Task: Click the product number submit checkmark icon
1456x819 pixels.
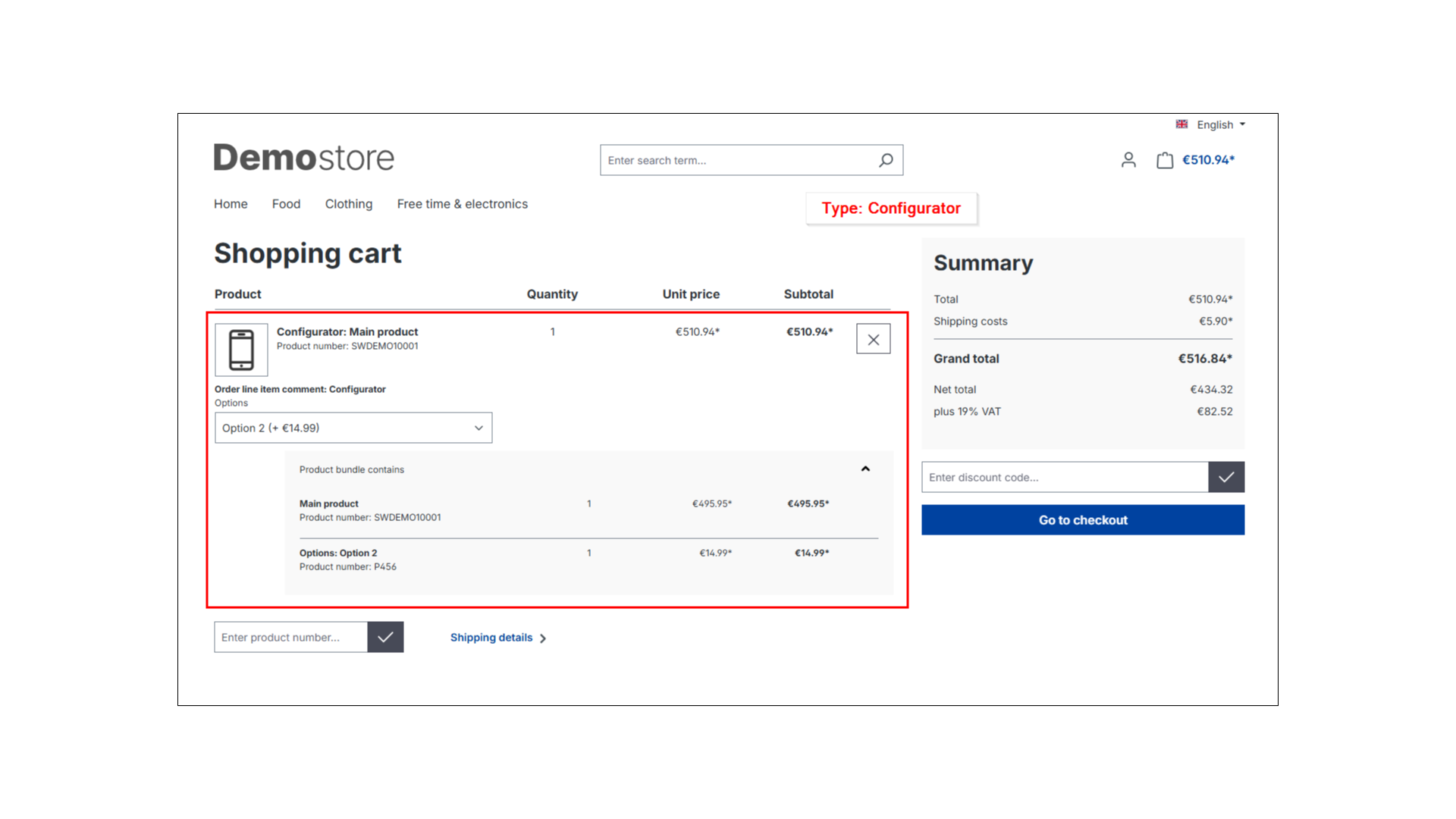Action: point(385,637)
